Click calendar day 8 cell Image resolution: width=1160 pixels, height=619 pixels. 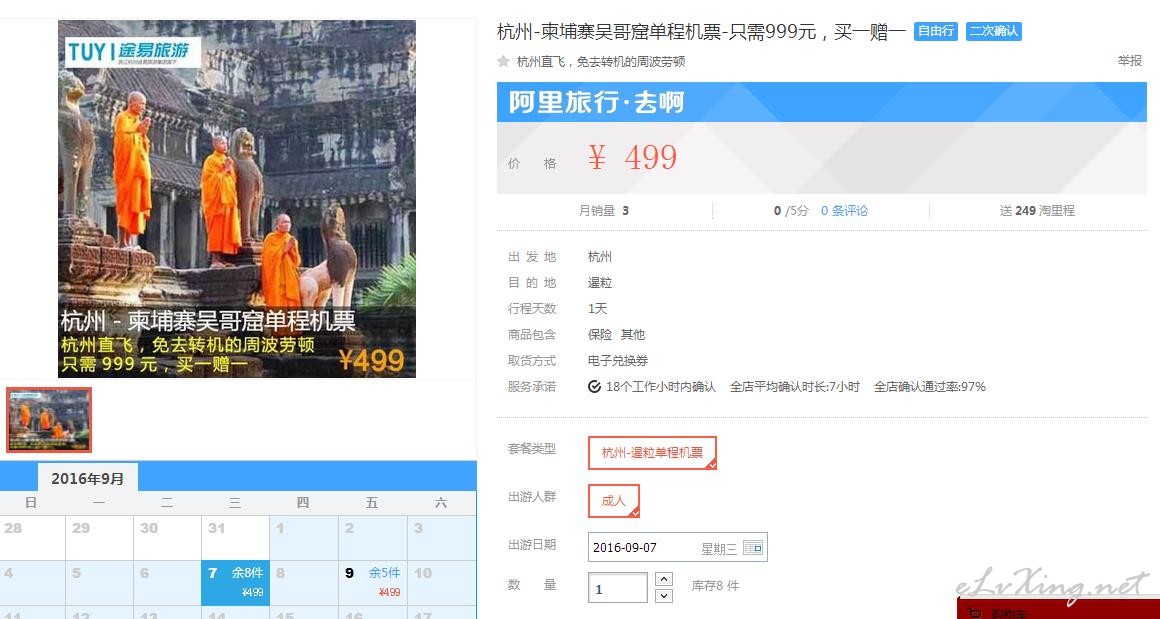click(x=304, y=583)
